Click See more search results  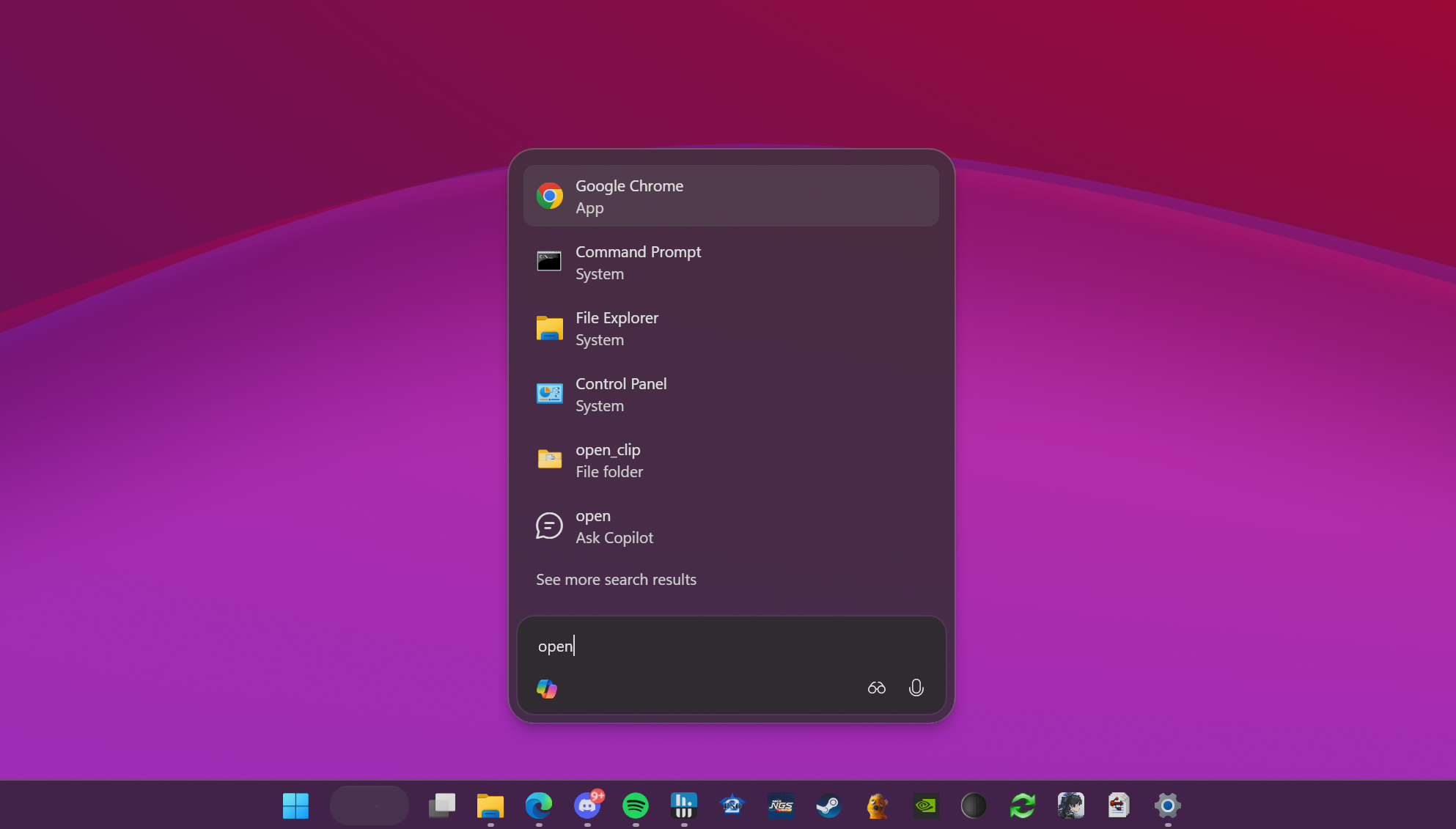coord(616,580)
